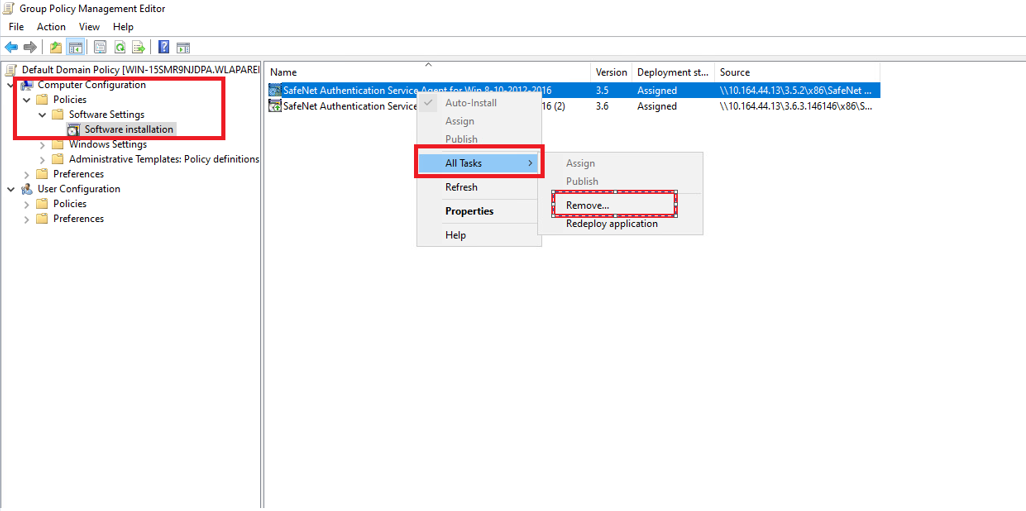The image size is (1026, 511).
Task: Open the Help menu in menu bar
Action: click(123, 27)
